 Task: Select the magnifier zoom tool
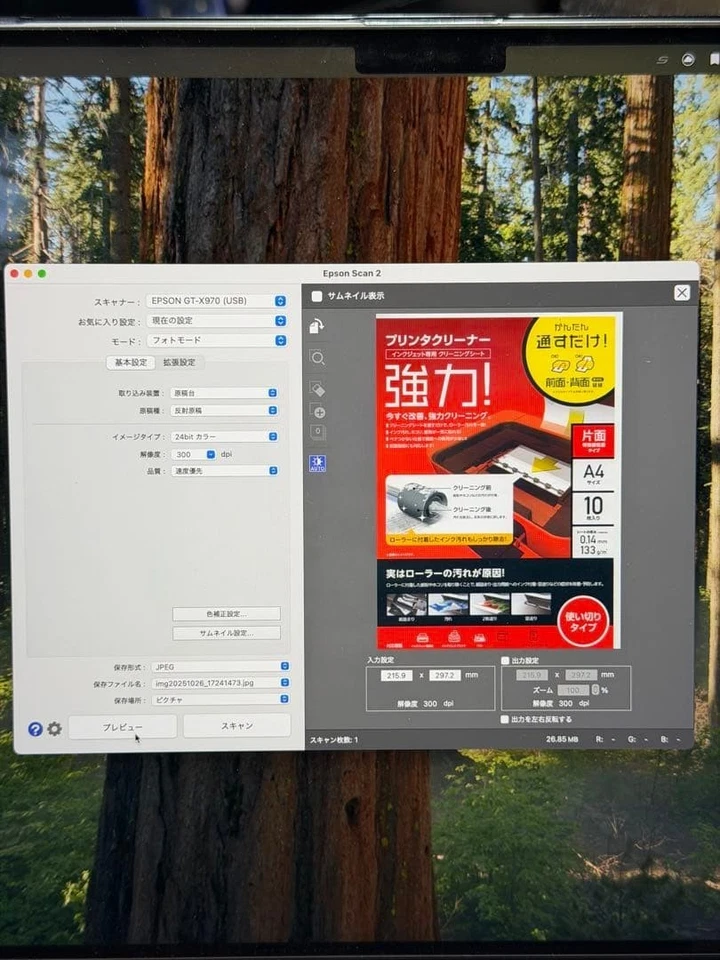click(317, 358)
